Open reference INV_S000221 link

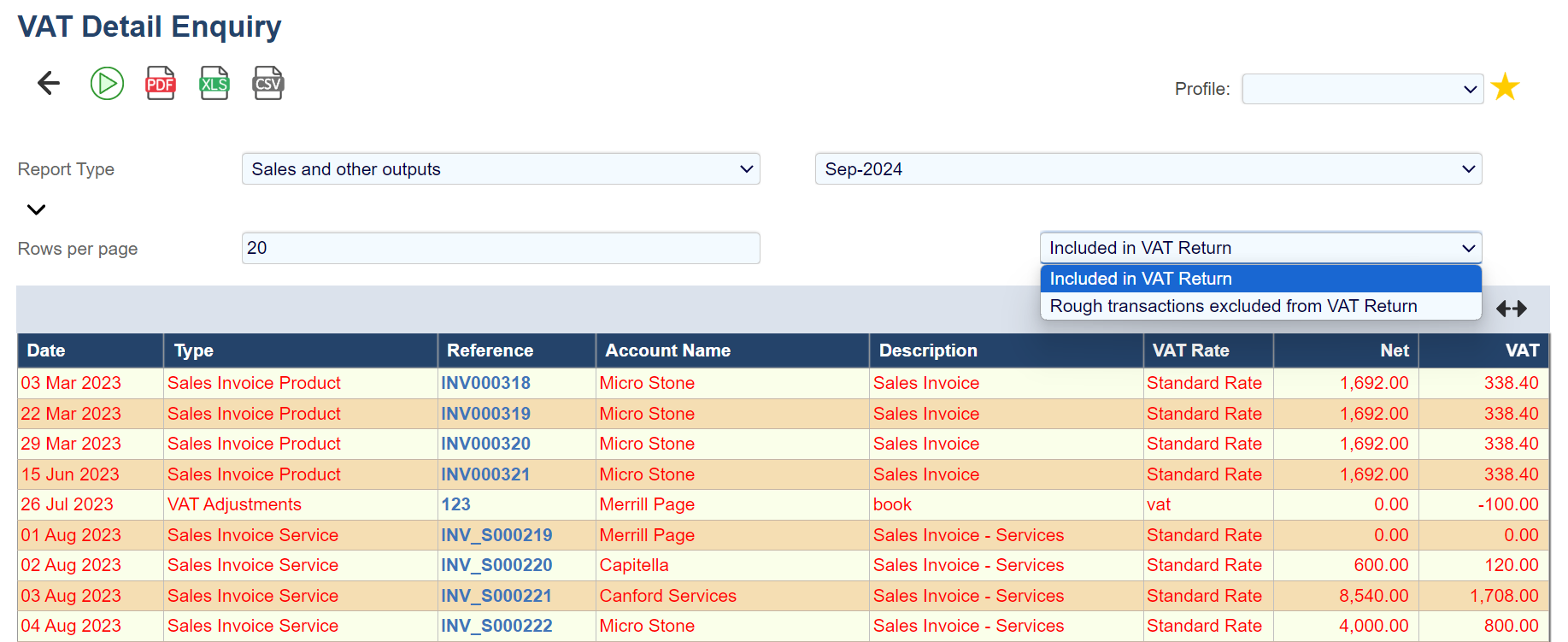coord(496,596)
